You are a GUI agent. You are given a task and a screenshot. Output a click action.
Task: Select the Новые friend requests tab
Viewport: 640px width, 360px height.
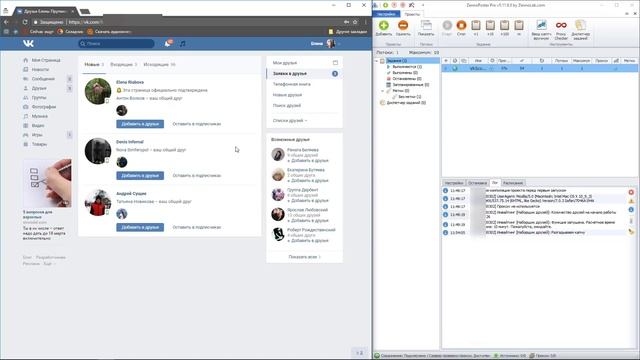pyautogui.click(x=94, y=64)
